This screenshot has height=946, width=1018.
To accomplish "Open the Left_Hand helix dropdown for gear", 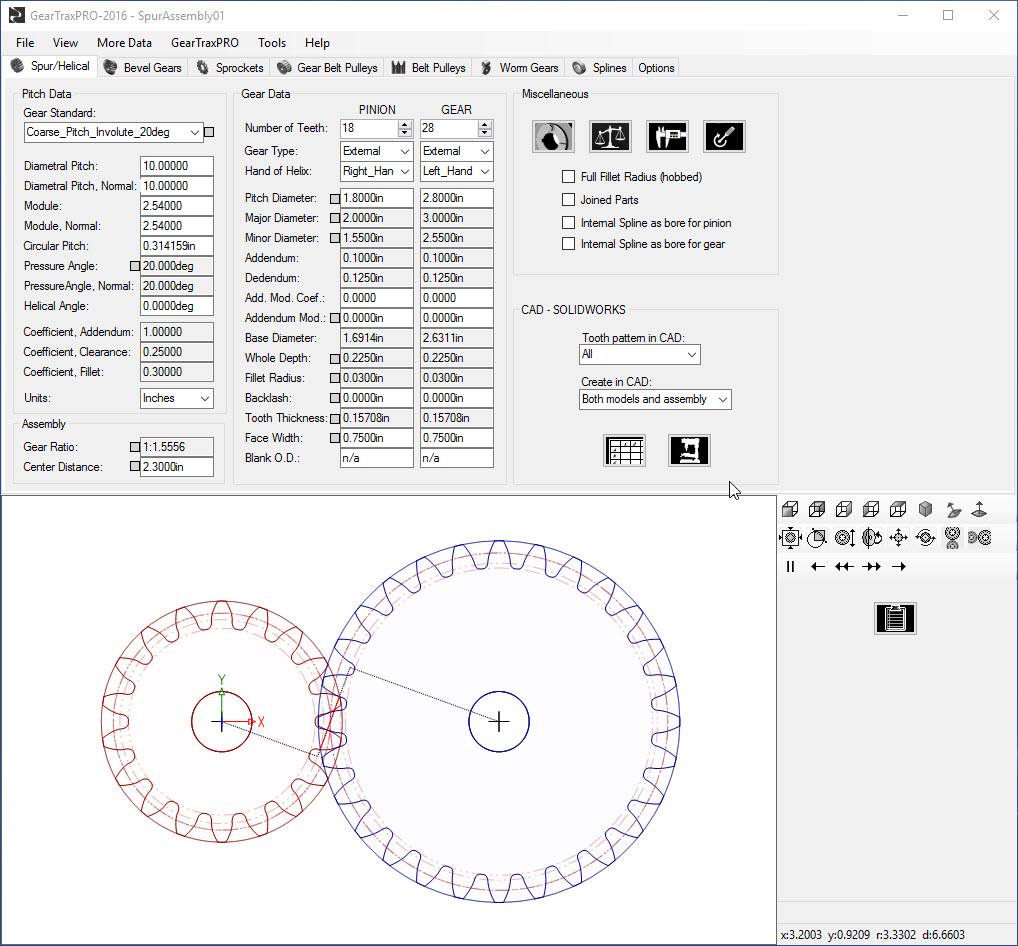I will point(456,171).
